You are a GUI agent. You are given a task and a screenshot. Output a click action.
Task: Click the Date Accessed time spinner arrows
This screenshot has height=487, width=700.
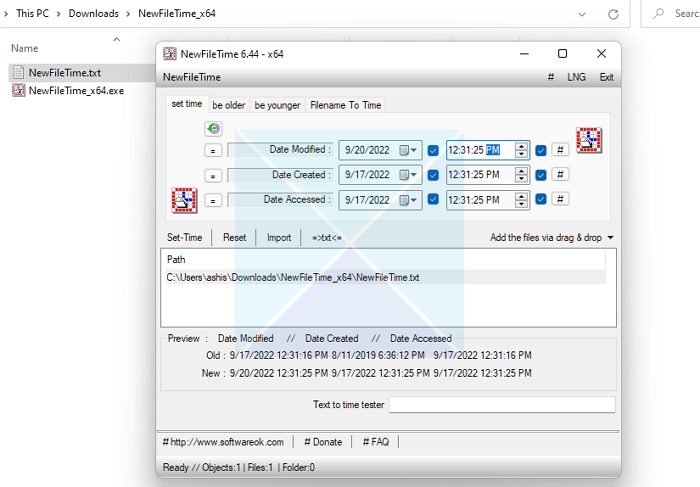pyautogui.click(x=521, y=200)
